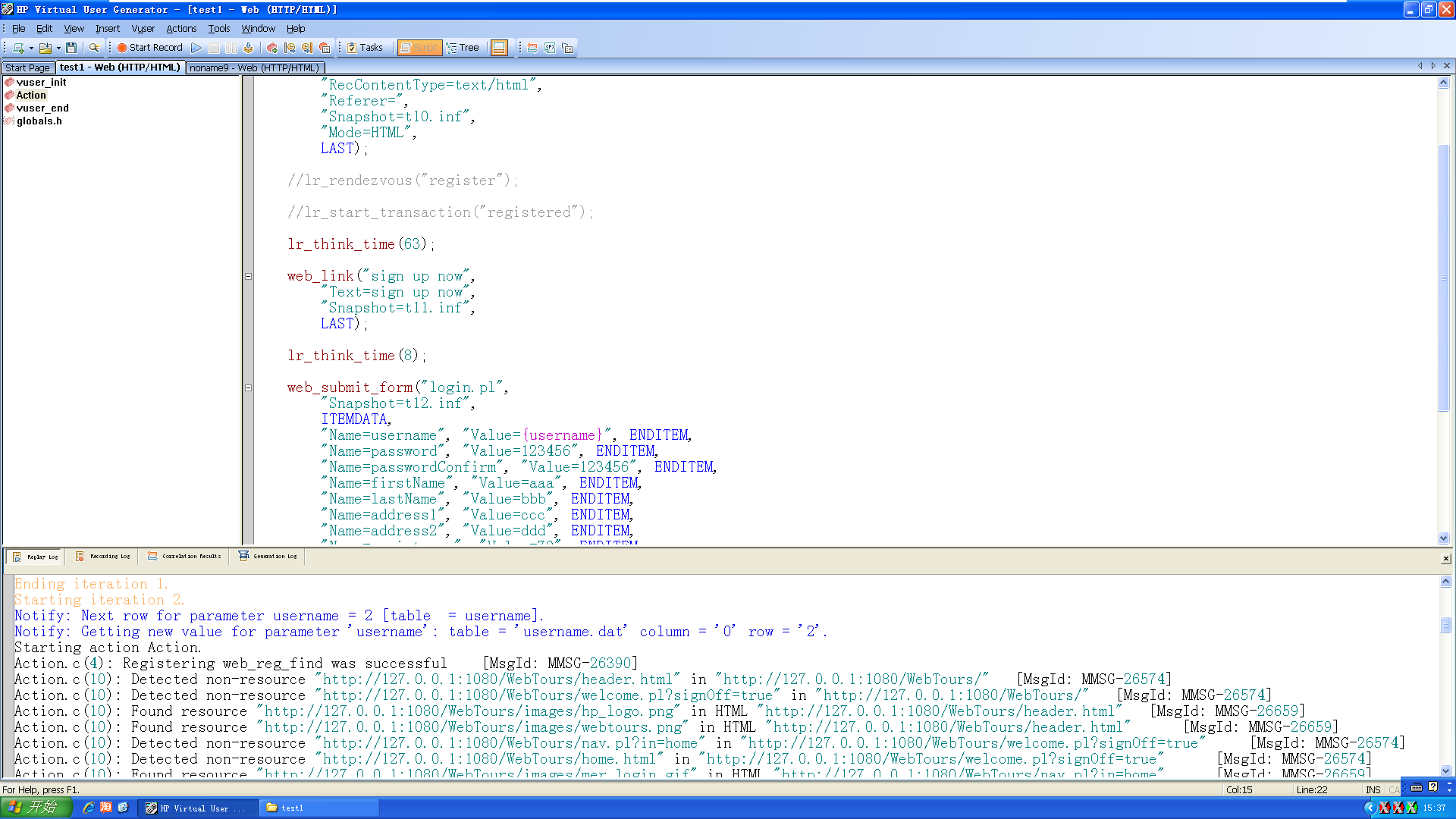Open the Insert menu

pos(108,29)
